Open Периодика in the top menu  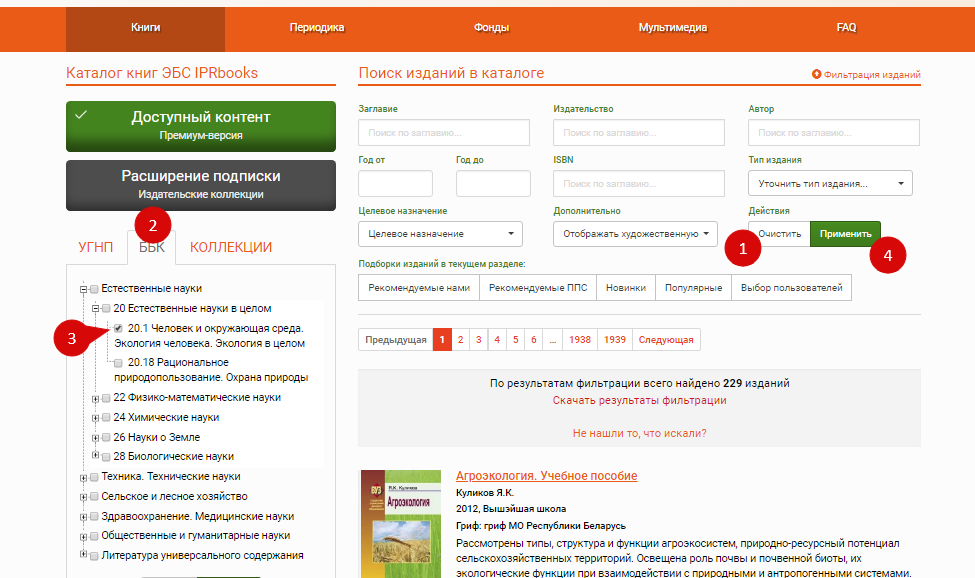317,28
